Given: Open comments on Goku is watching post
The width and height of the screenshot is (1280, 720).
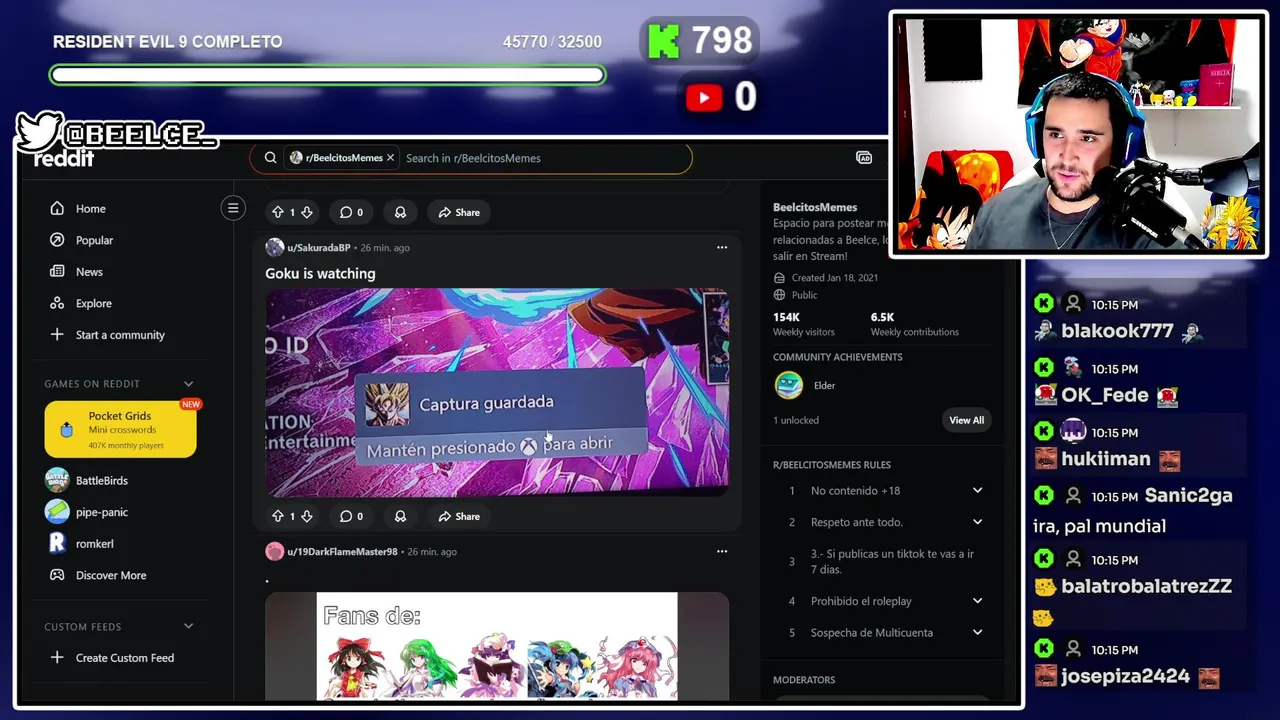Looking at the screenshot, I should [x=351, y=516].
